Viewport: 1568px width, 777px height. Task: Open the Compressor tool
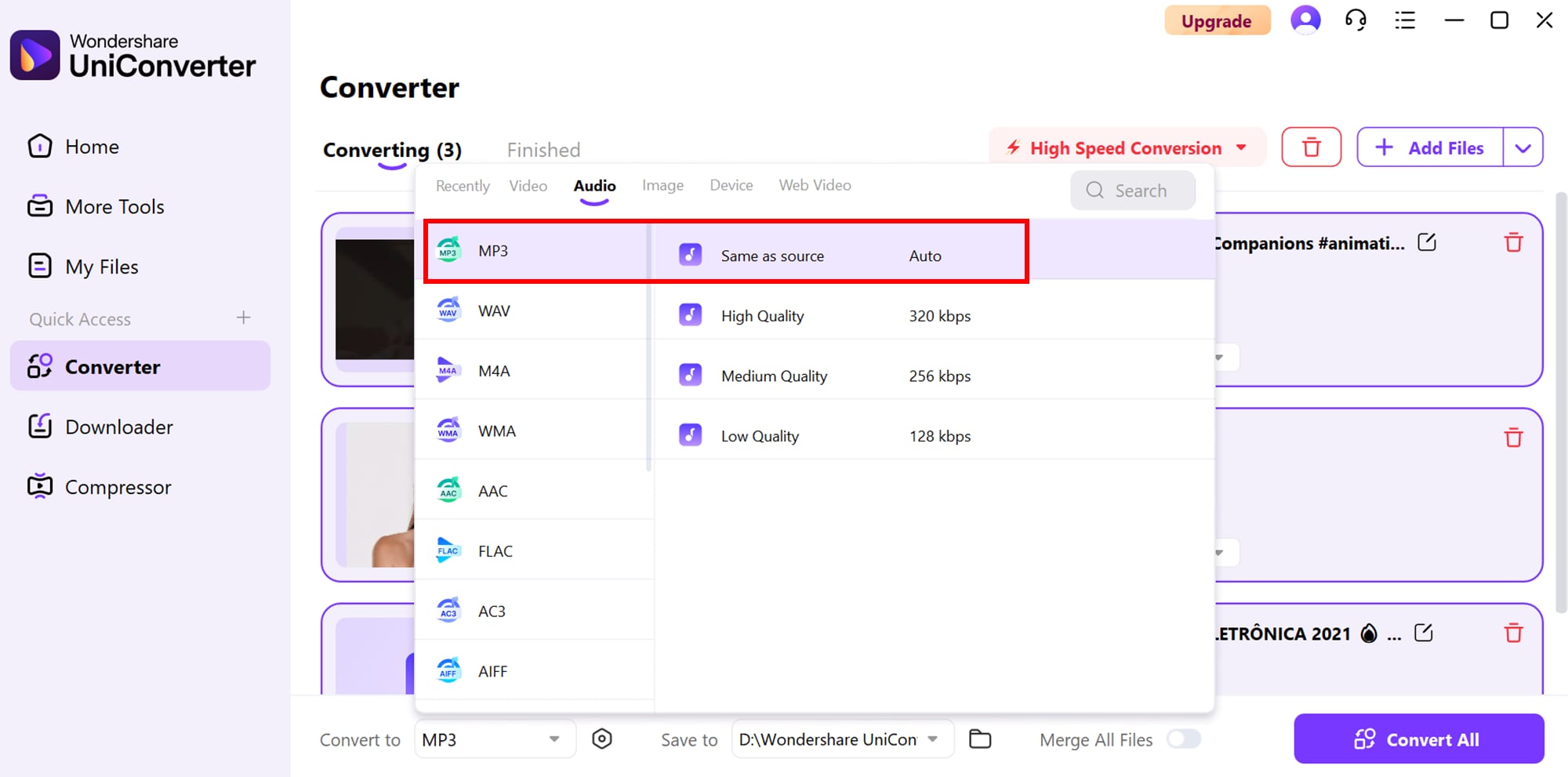click(x=99, y=487)
